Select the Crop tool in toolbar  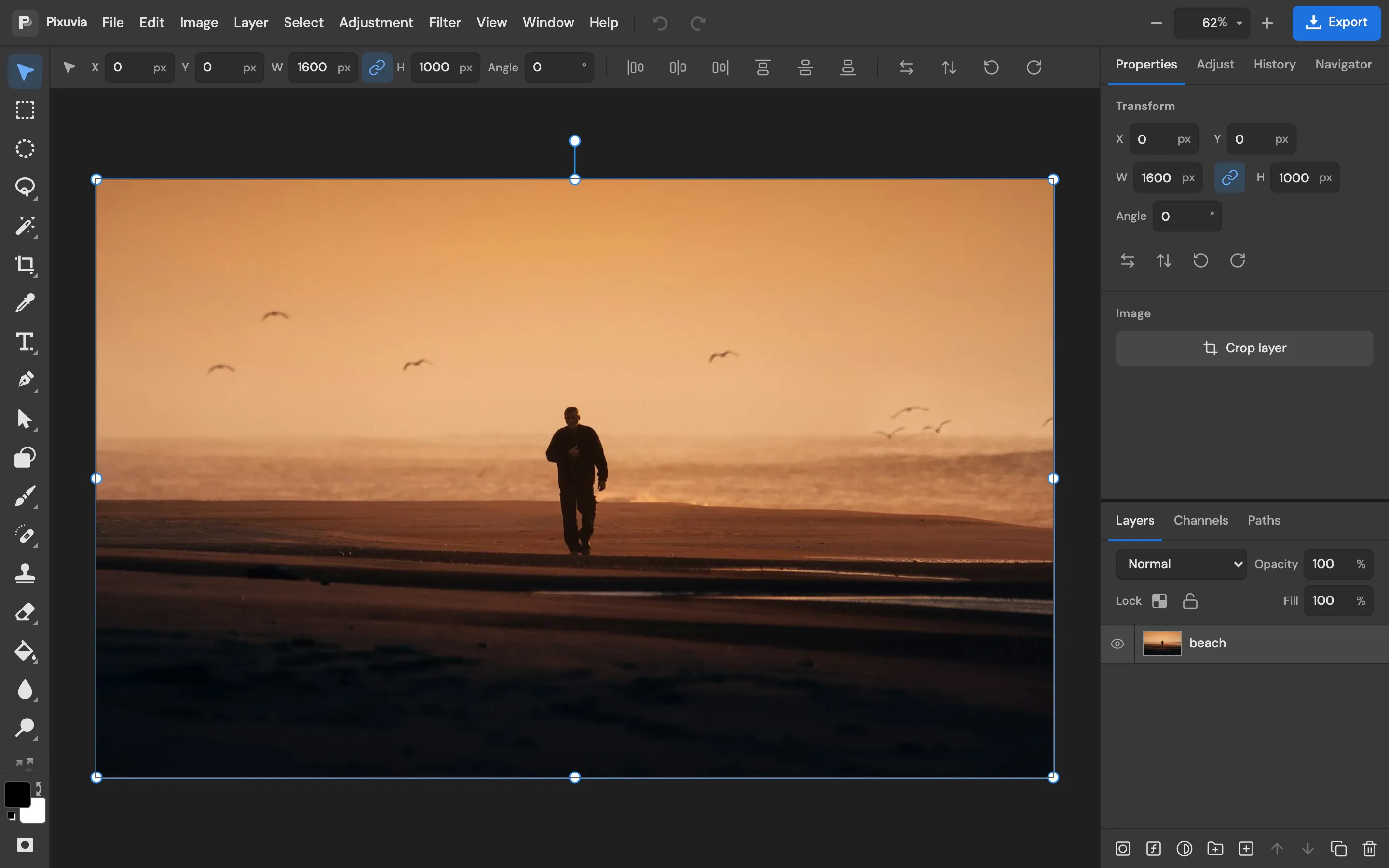[25, 264]
